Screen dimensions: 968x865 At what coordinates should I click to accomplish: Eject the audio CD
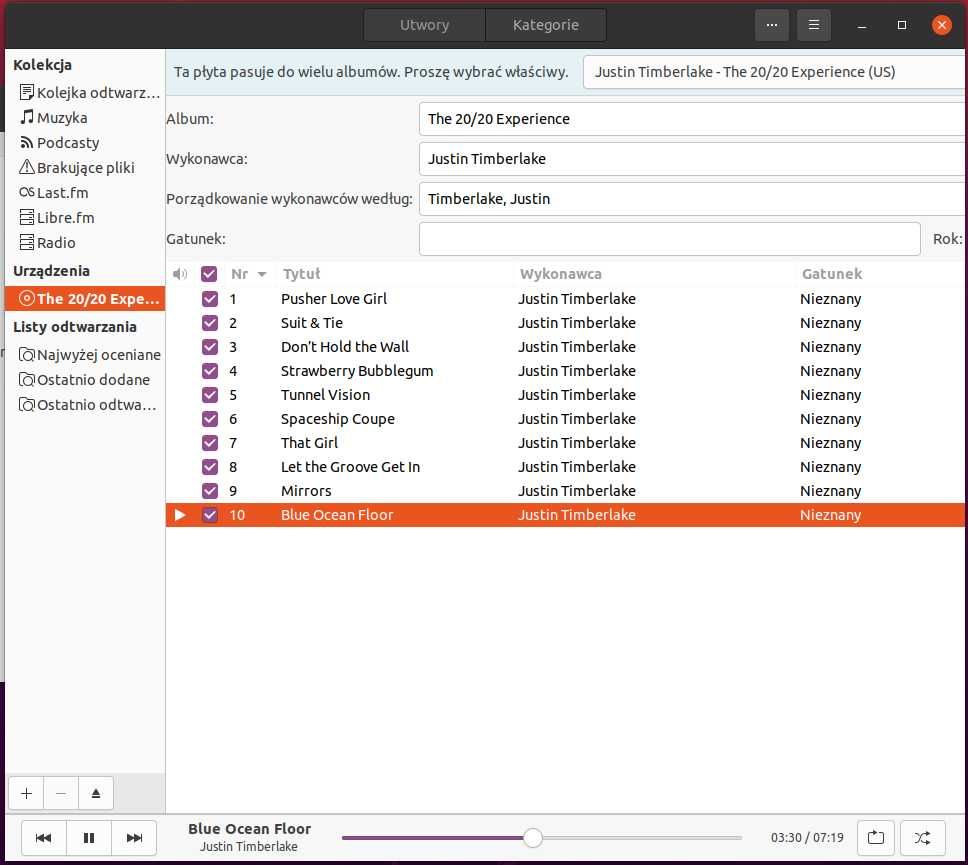click(96, 793)
